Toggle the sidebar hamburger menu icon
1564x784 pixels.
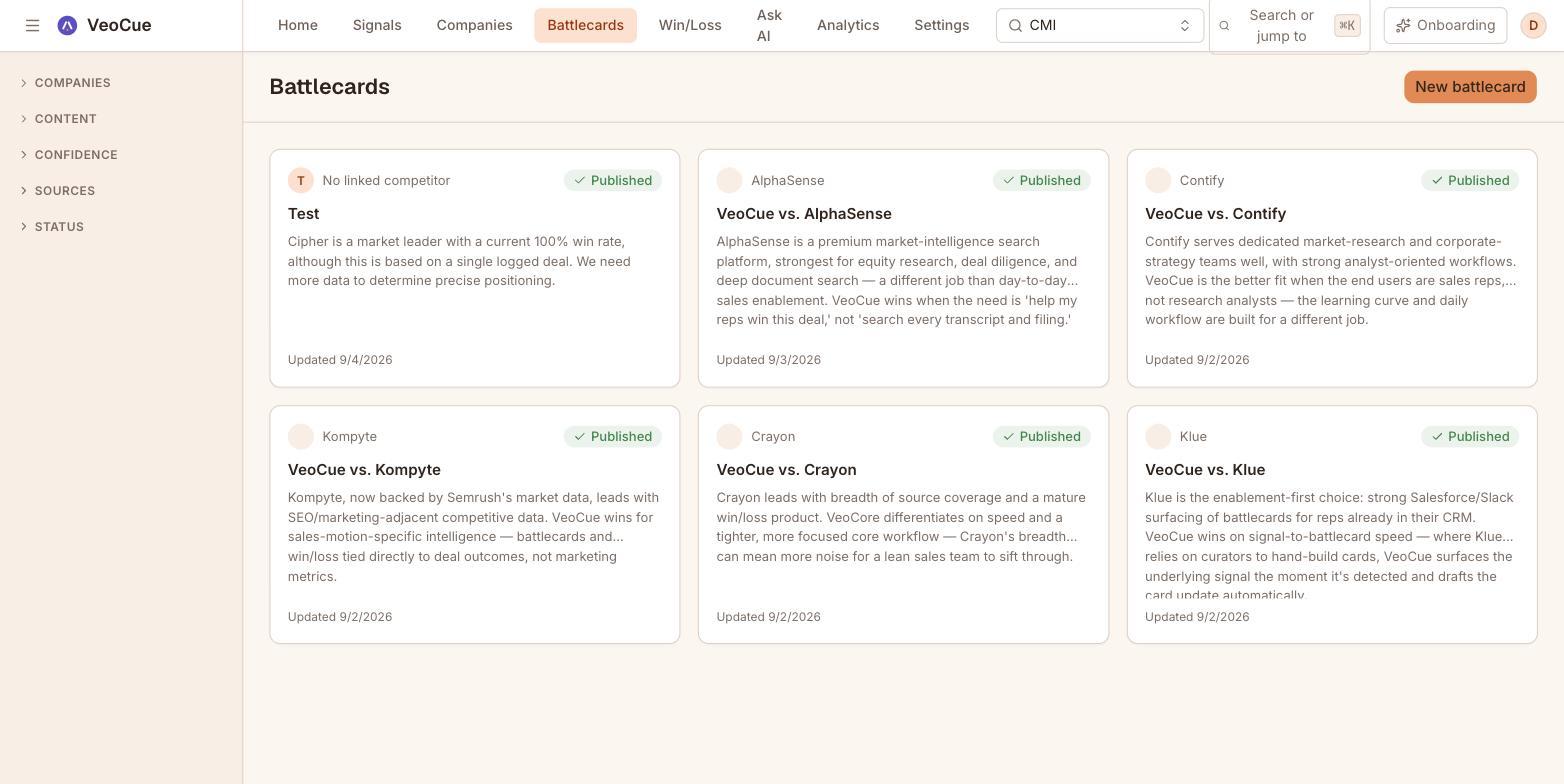pyautogui.click(x=32, y=25)
